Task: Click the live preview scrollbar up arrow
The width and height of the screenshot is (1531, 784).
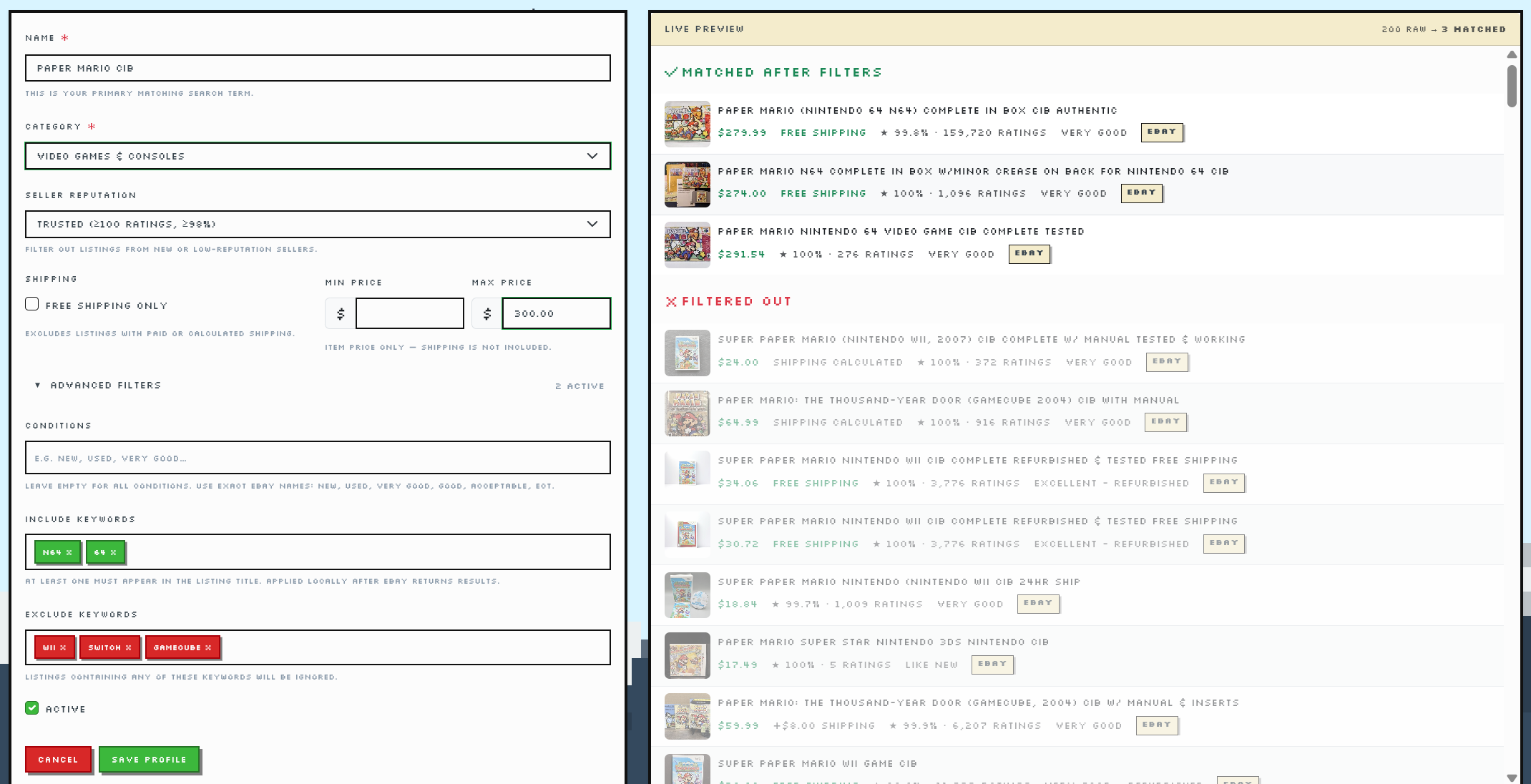Action: (1512, 54)
